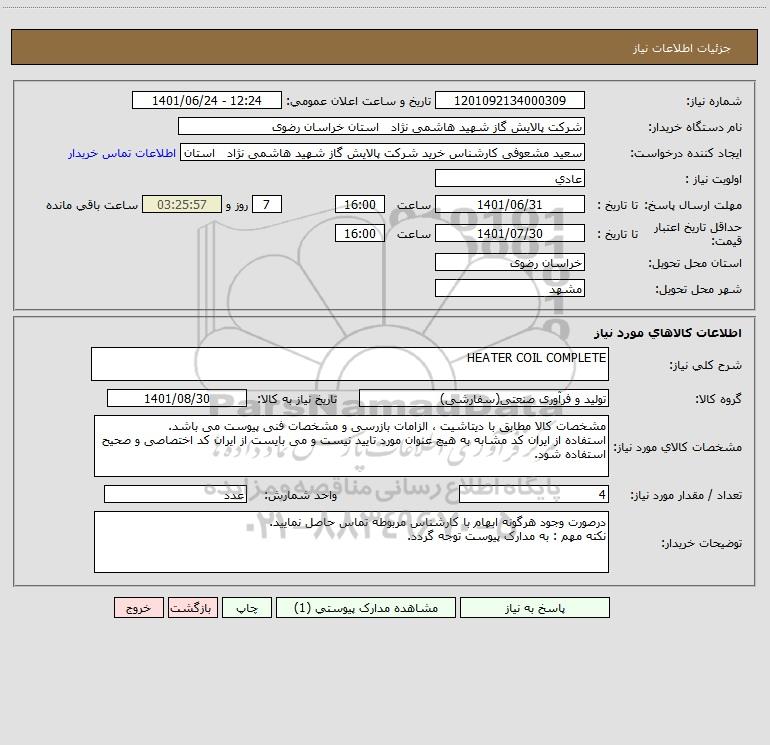Click the label اولویت نیاز
Viewport: 770px width, 745px height.
pos(713,179)
